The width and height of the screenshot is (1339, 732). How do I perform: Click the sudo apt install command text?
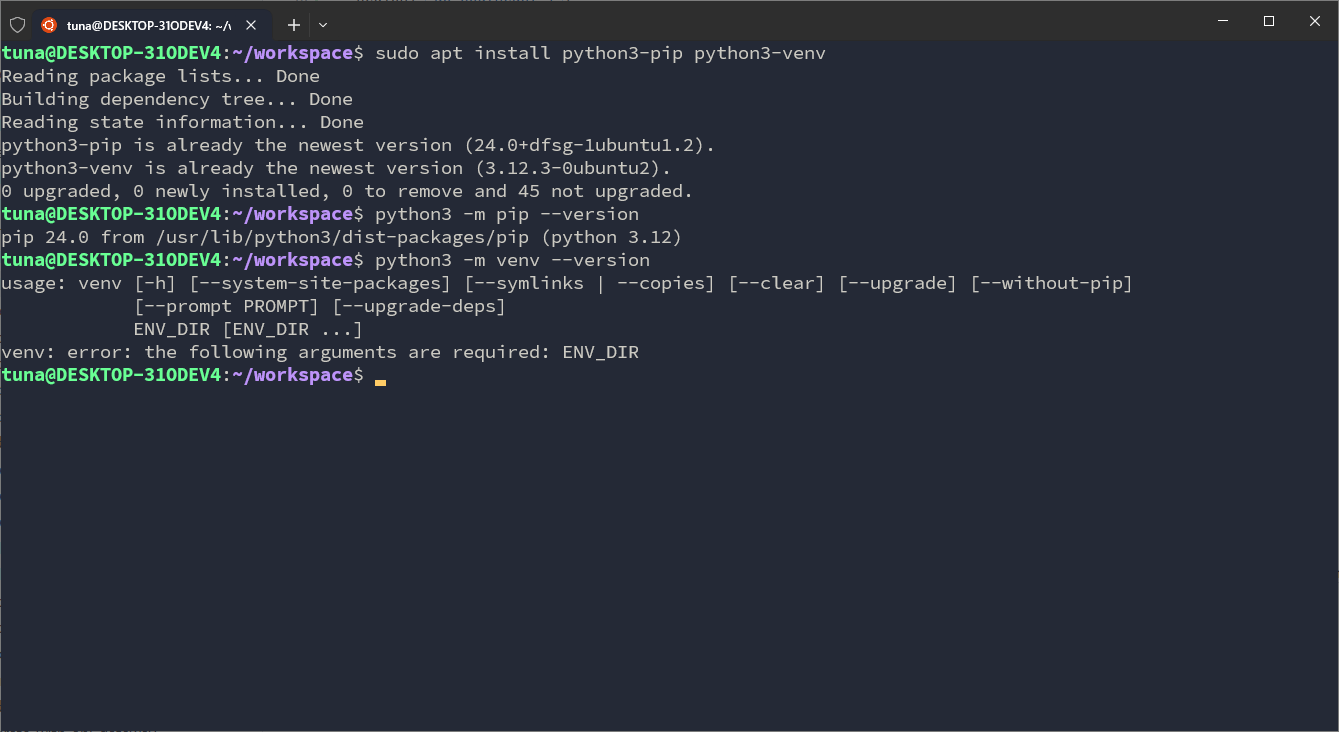[x=600, y=53]
